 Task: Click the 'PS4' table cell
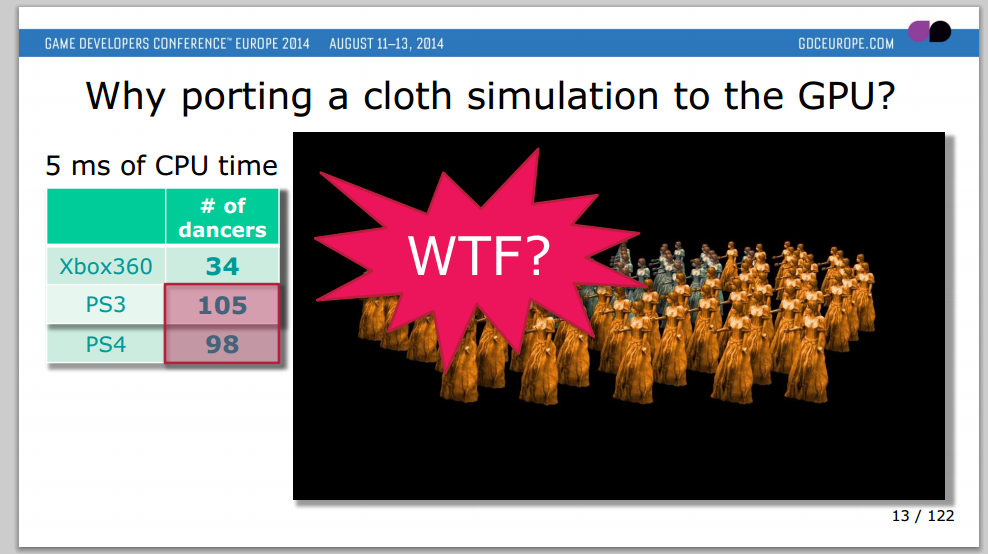coord(106,344)
